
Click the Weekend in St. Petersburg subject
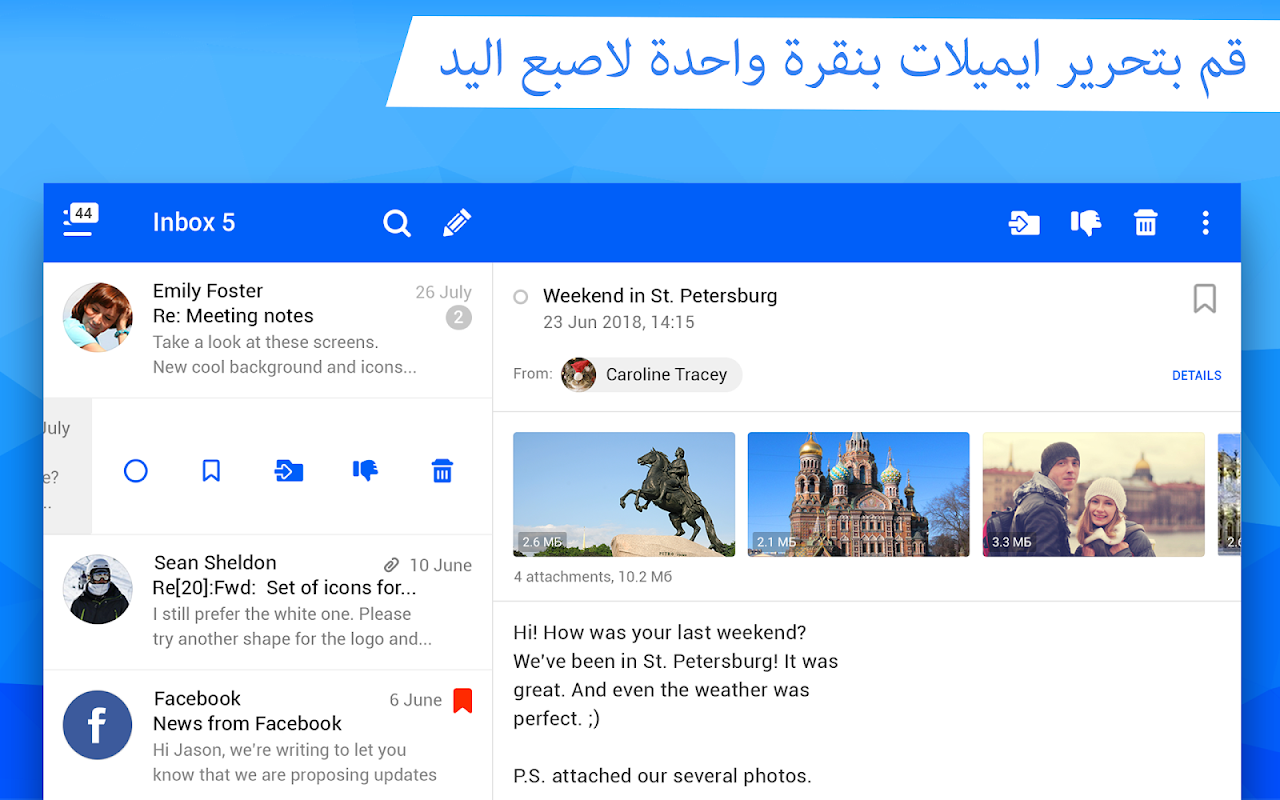(660, 296)
